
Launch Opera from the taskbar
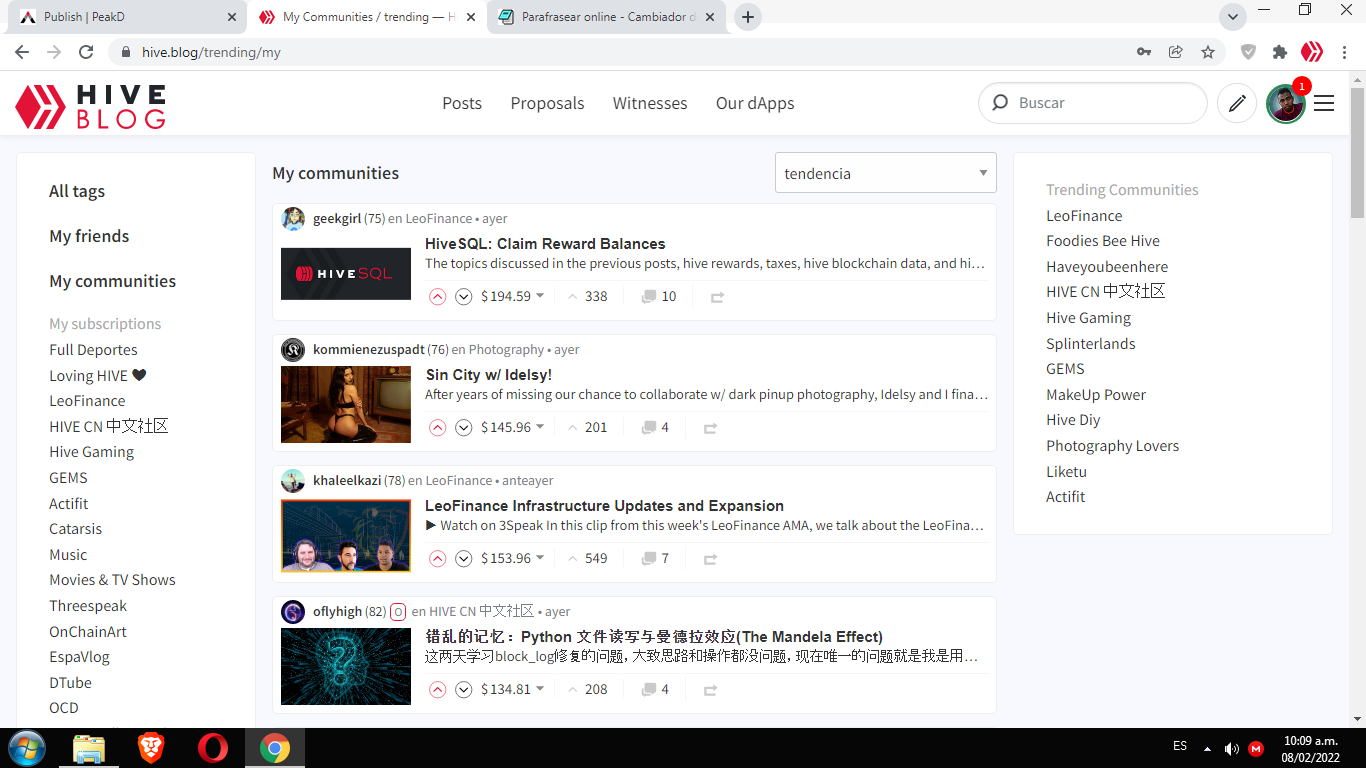(x=212, y=748)
